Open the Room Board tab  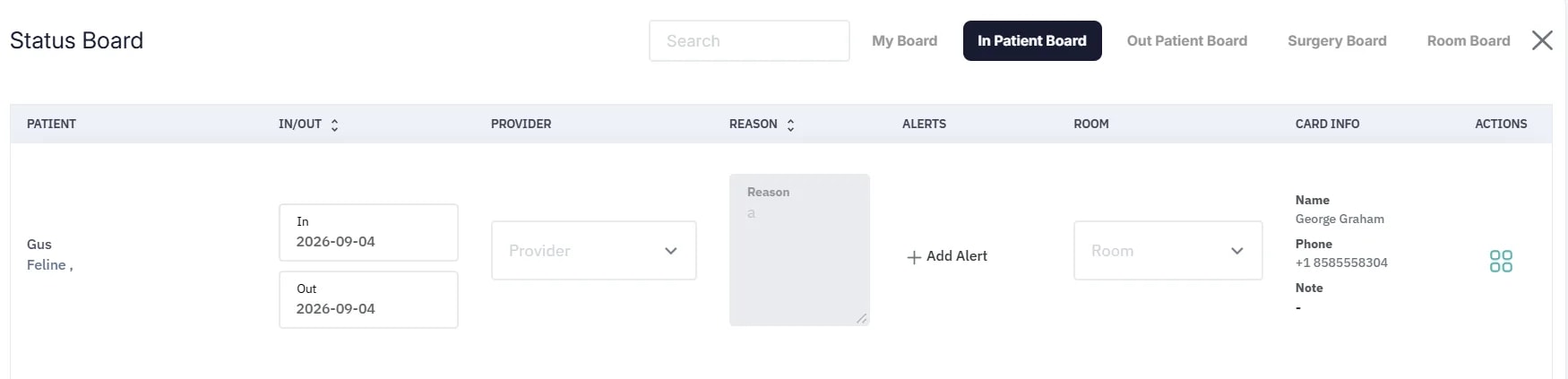click(x=1469, y=41)
